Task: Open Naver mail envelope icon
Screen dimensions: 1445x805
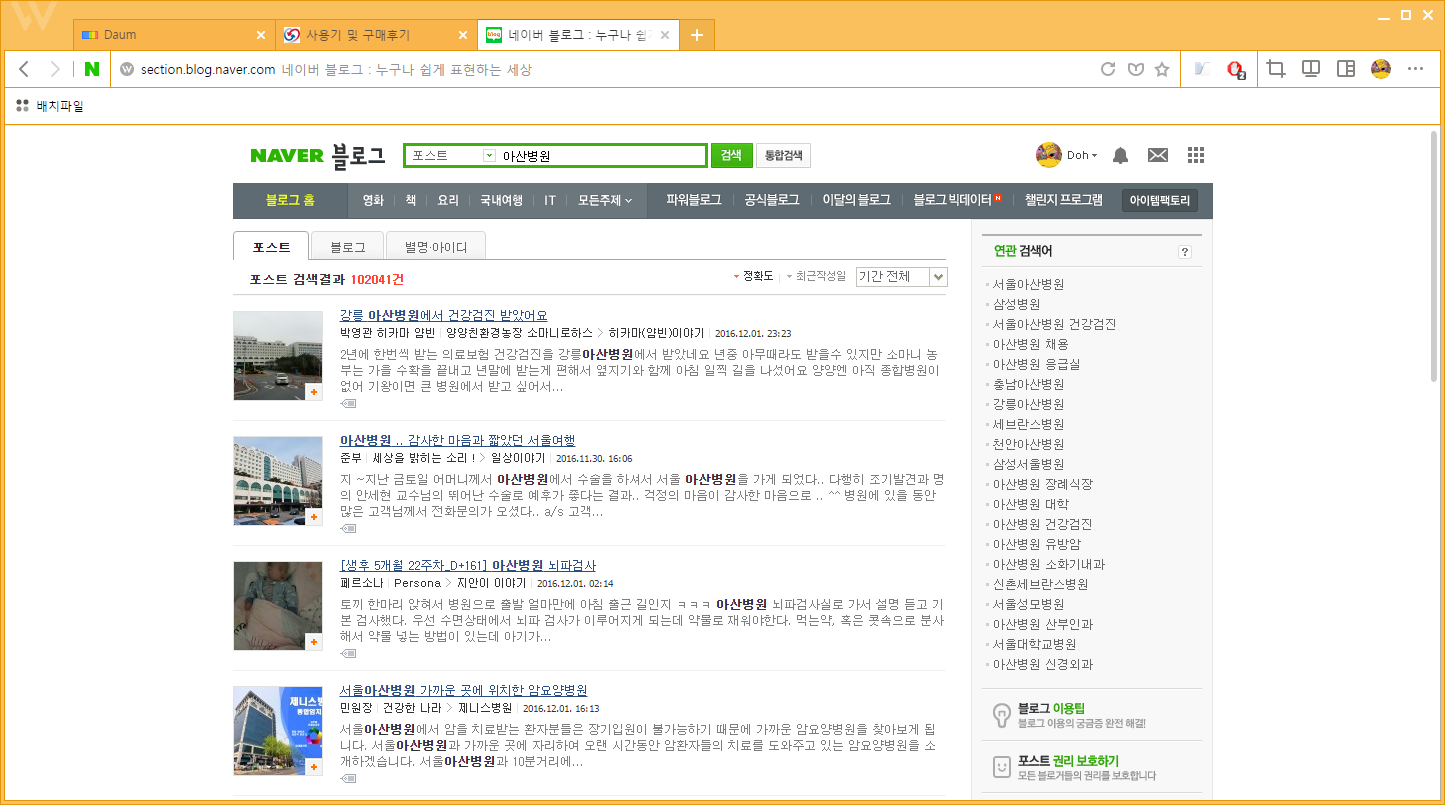Action: click(1158, 155)
